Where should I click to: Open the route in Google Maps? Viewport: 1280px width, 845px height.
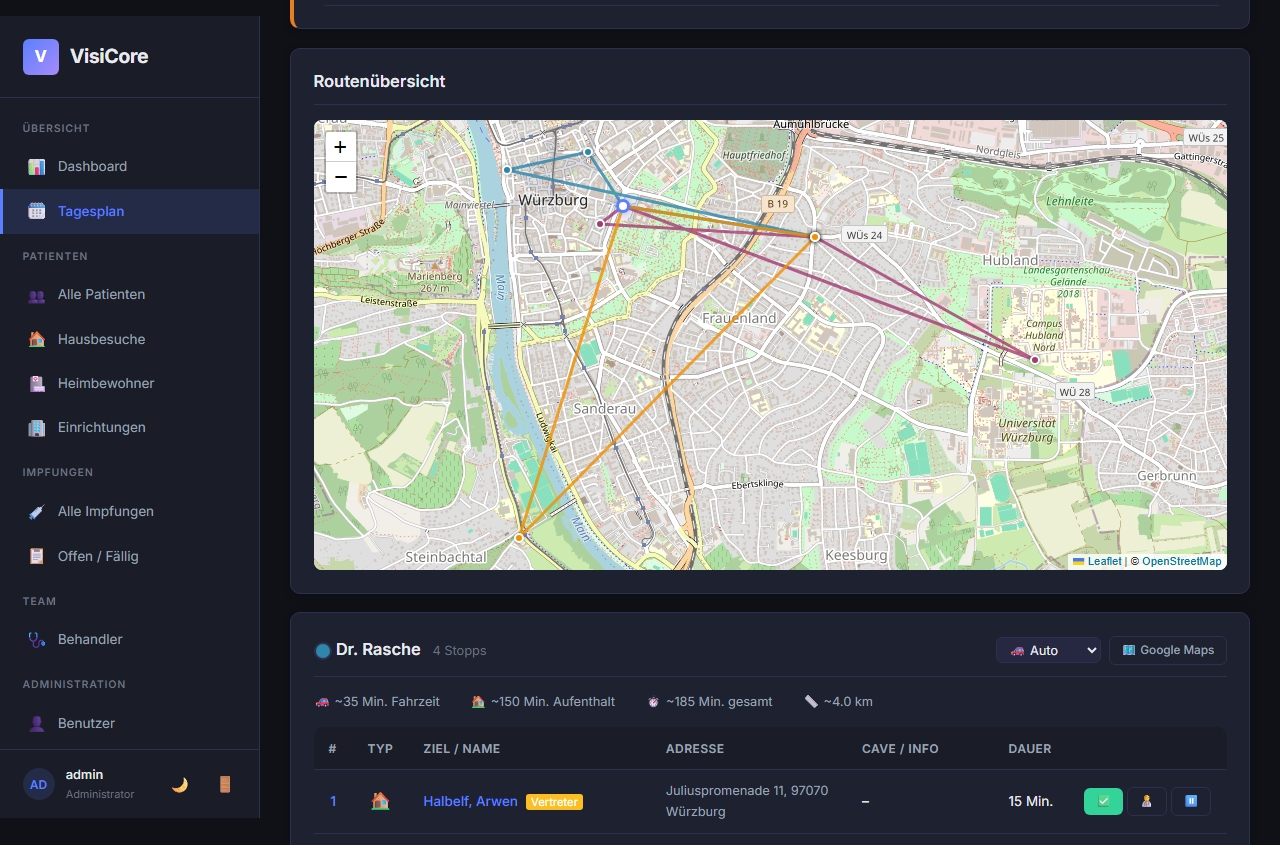(x=1168, y=650)
